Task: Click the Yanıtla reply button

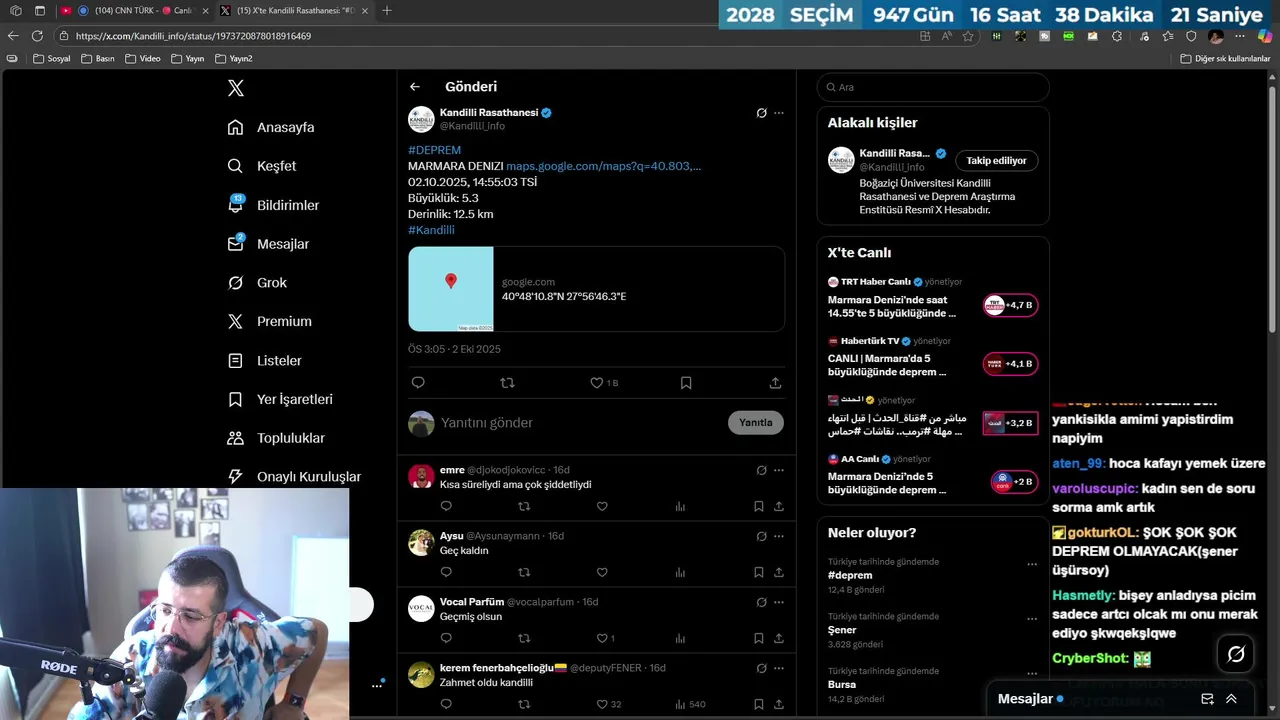Action: (x=756, y=423)
